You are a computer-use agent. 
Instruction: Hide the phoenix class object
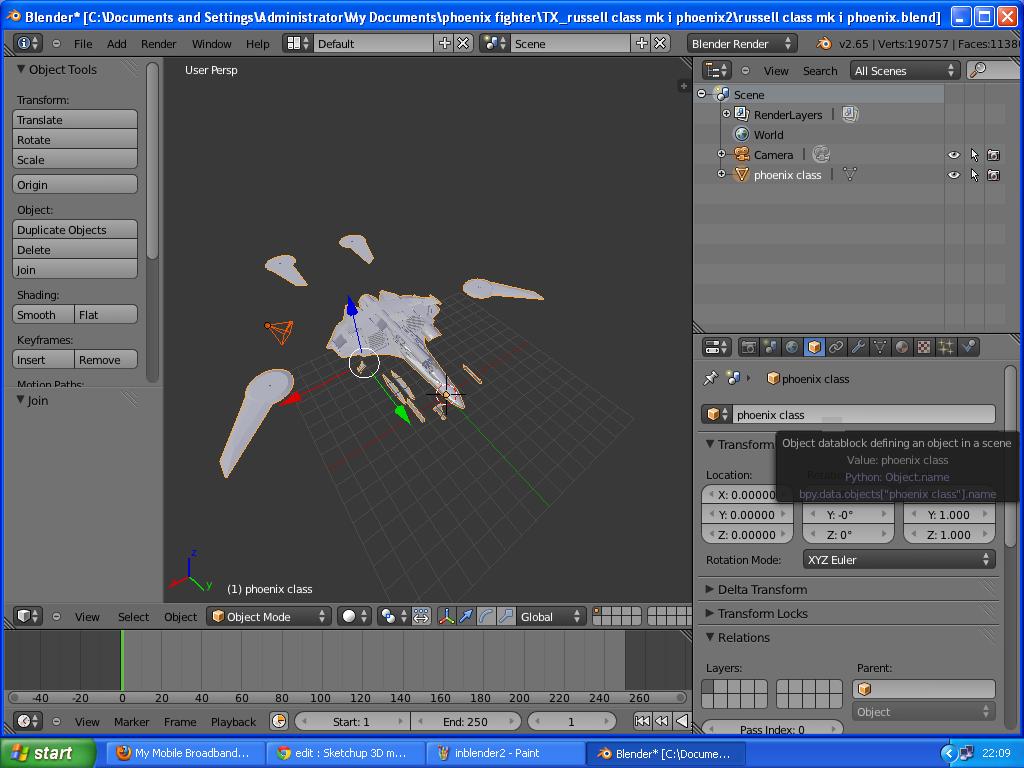pos(953,174)
